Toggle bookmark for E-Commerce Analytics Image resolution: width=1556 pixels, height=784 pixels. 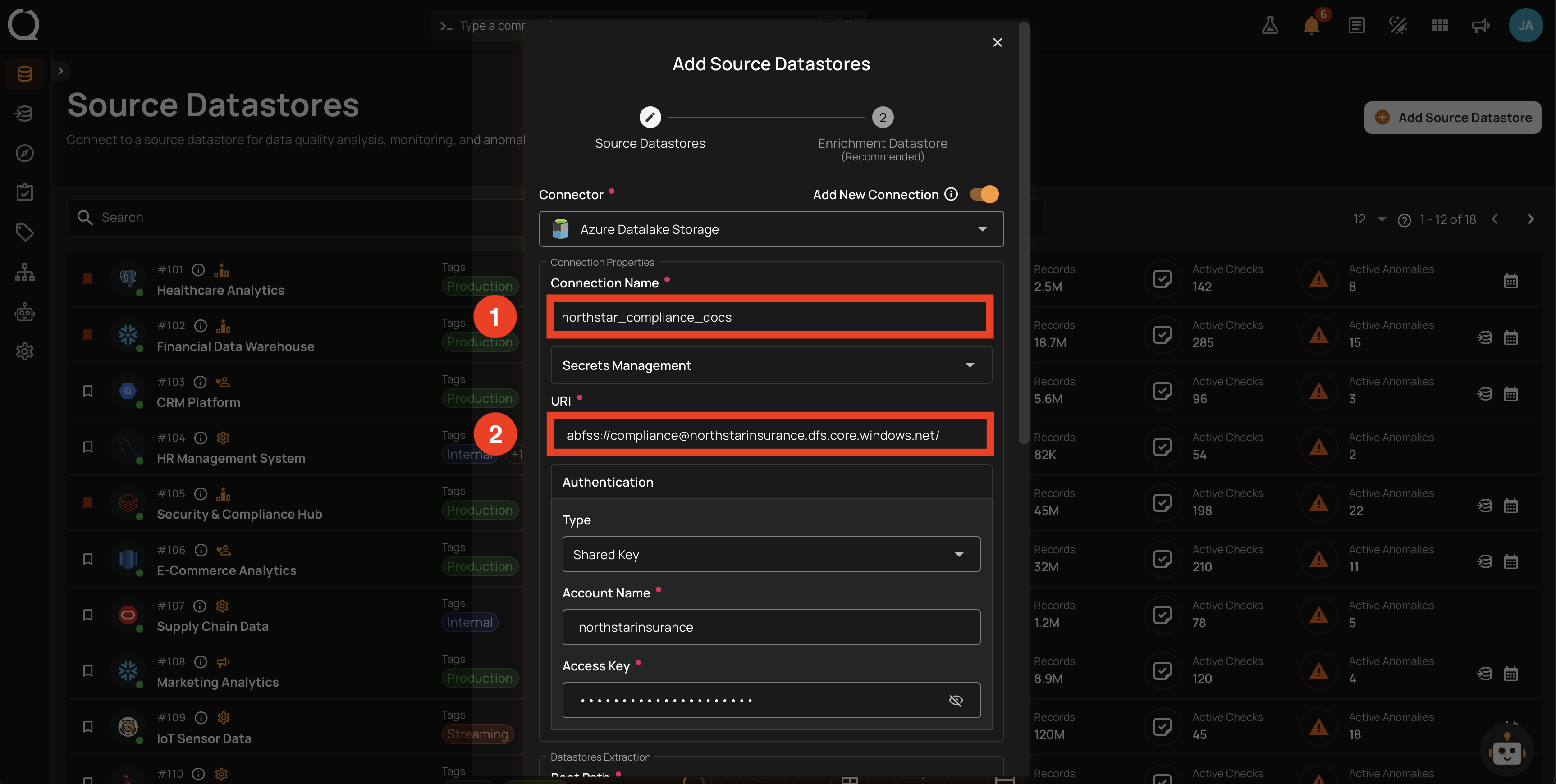pyautogui.click(x=88, y=559)
